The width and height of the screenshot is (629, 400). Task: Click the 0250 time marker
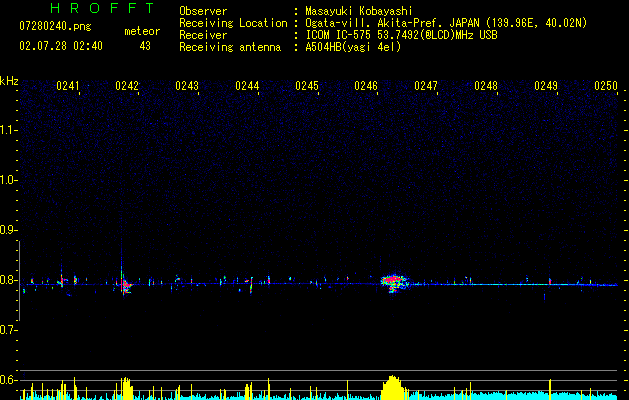pos(606,86)
